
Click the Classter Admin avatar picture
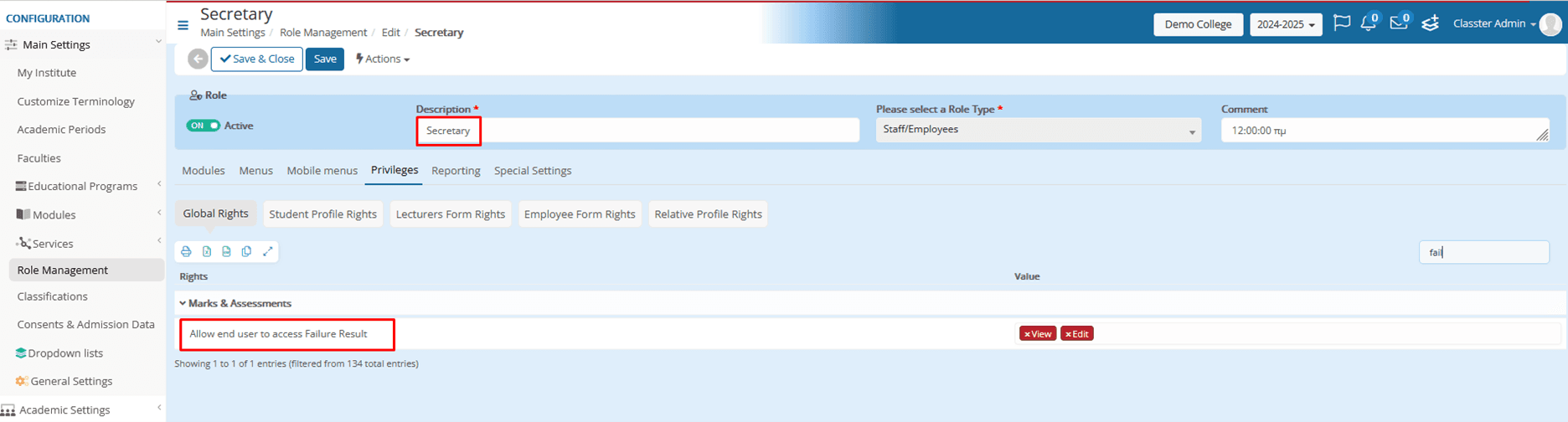pos(1550,24)
